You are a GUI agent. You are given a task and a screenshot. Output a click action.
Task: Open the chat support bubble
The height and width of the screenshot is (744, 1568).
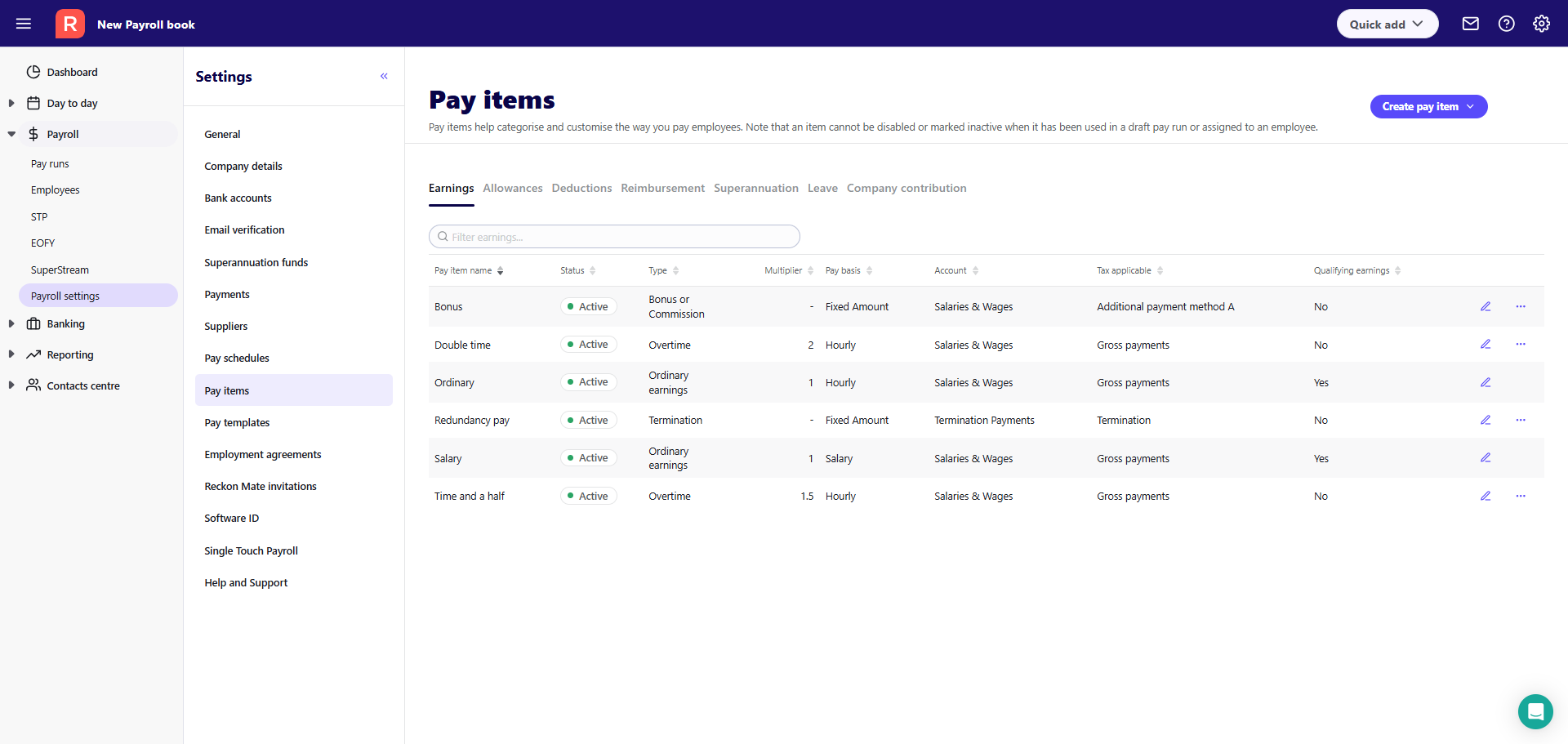1535,711
